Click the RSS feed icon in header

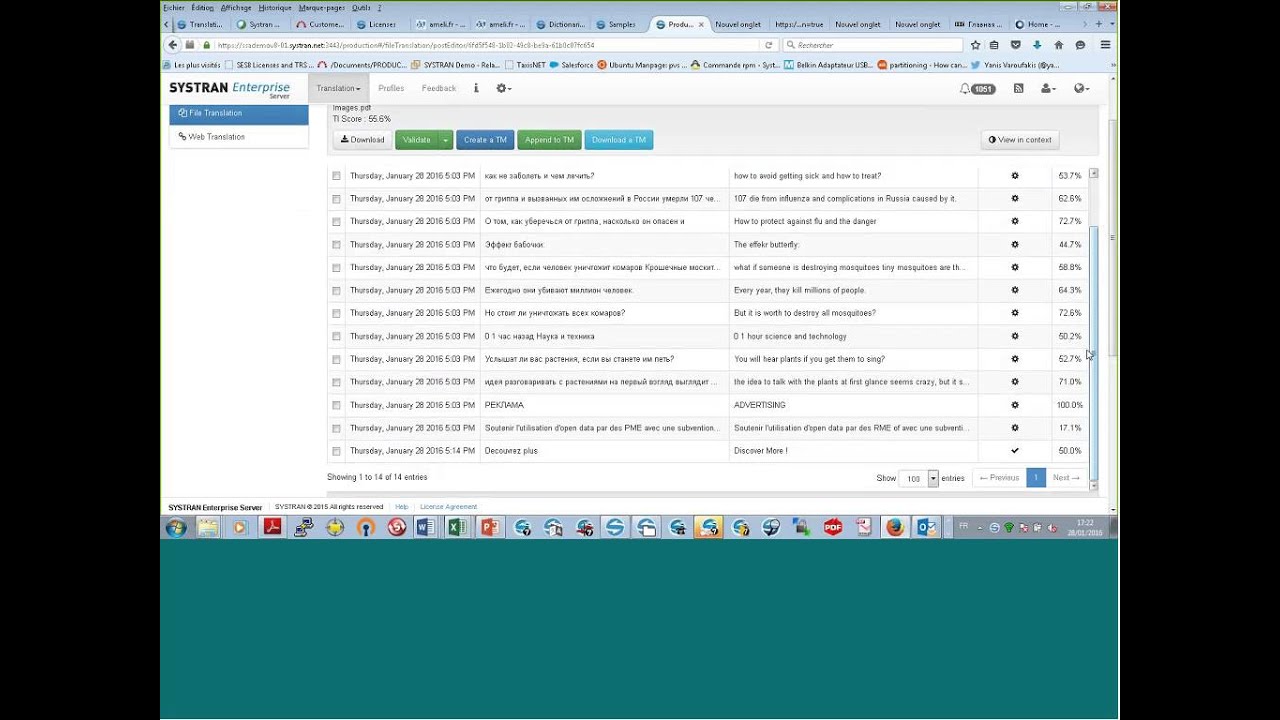1018,89
